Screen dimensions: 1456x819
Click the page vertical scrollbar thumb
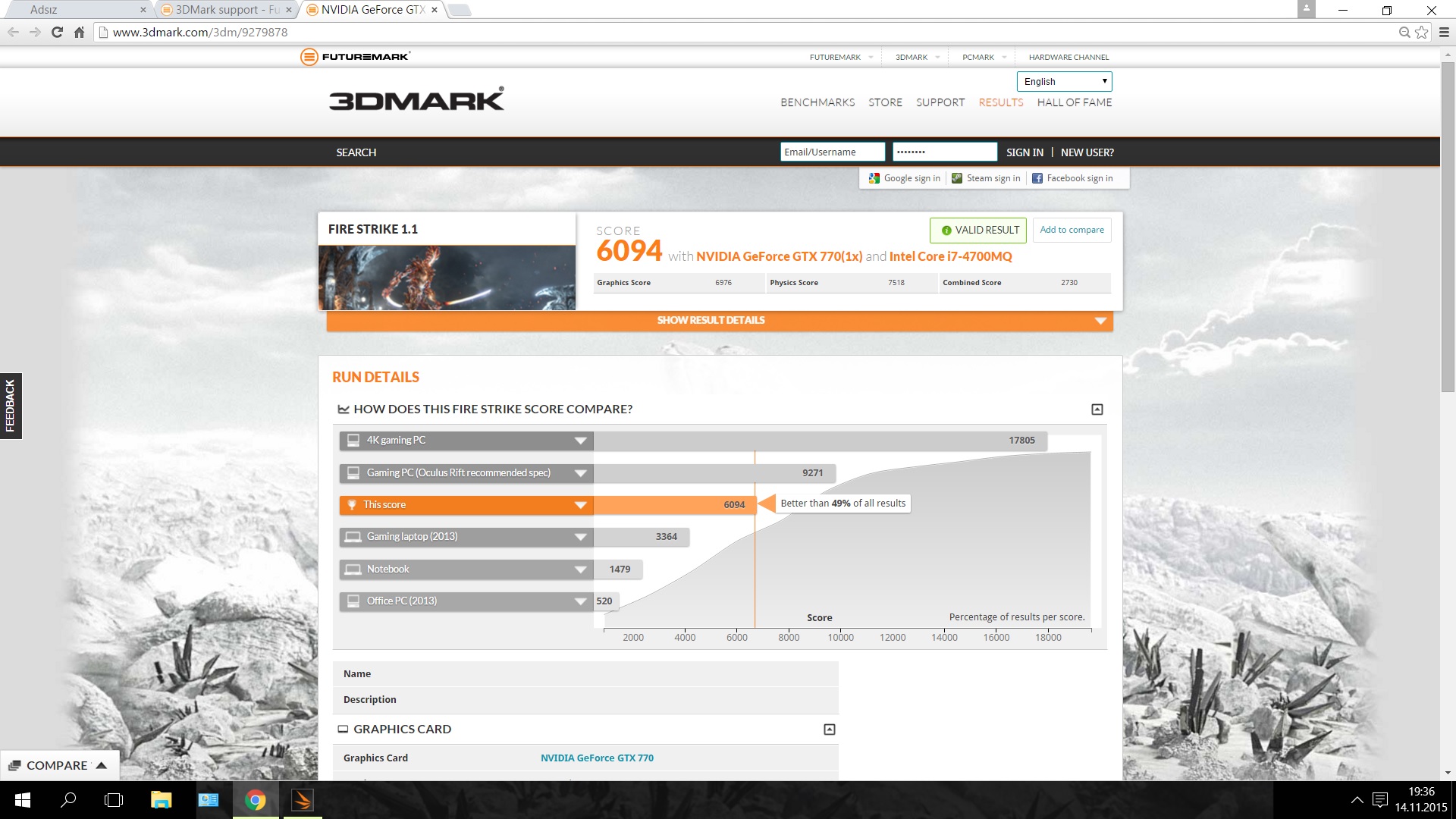(1448, 227)
